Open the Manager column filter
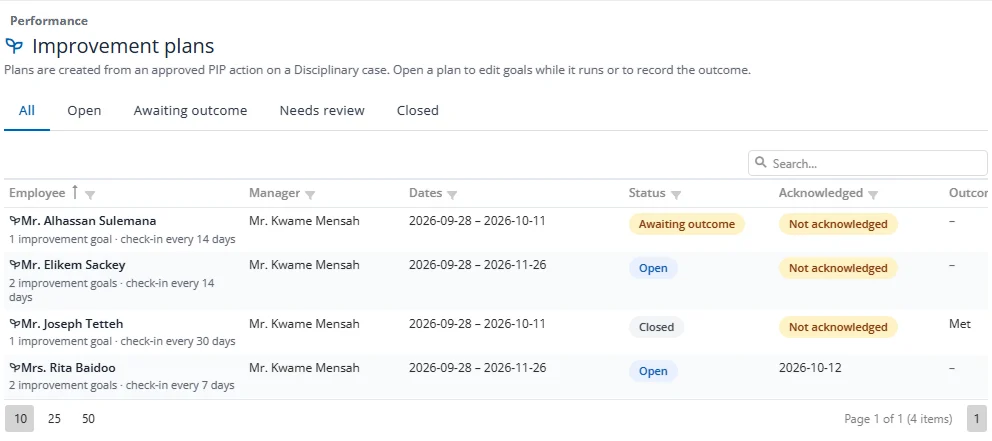 click(310, 195)
